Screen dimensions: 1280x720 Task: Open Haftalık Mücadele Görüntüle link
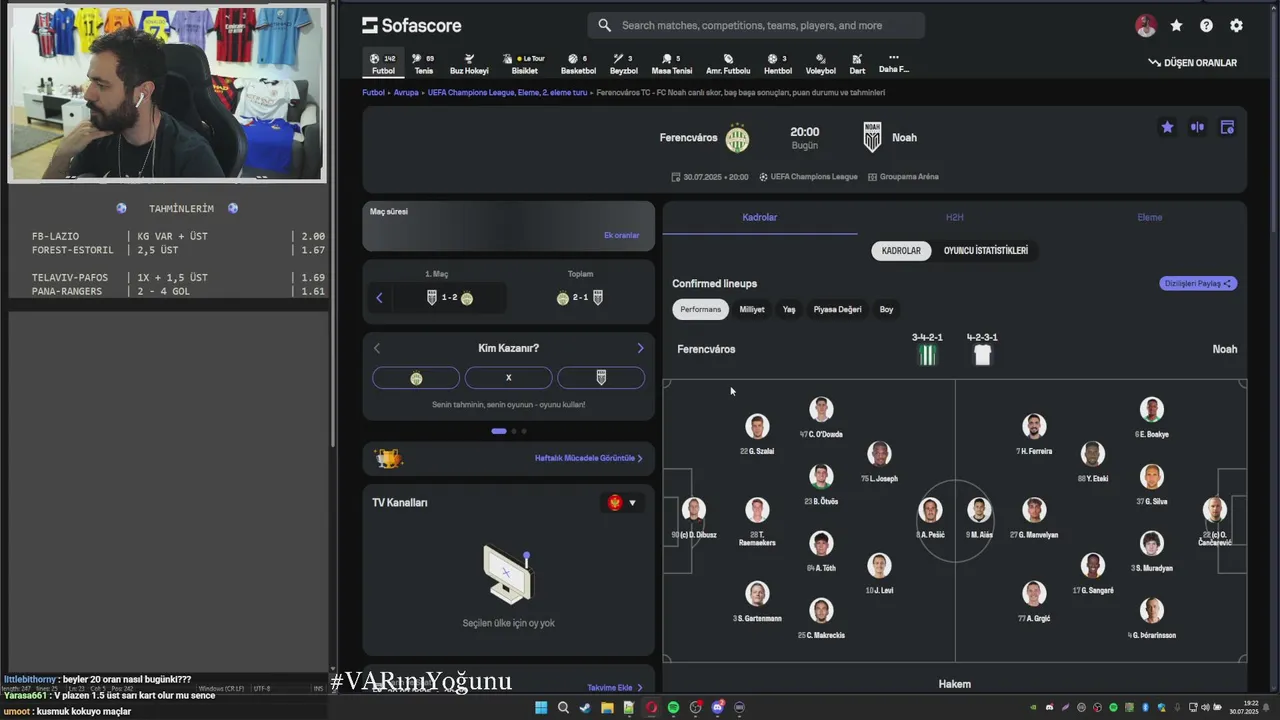point(588,458)
